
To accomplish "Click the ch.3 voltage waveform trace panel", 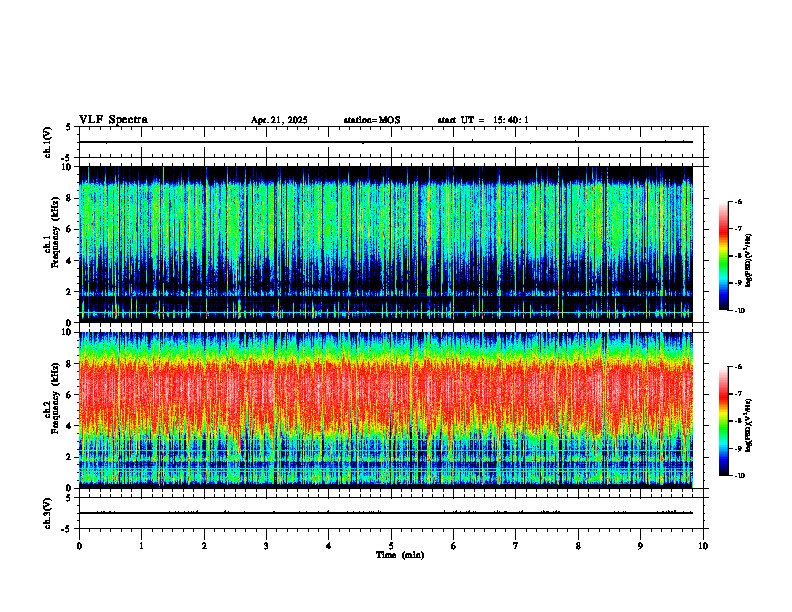I will point(393,513).
